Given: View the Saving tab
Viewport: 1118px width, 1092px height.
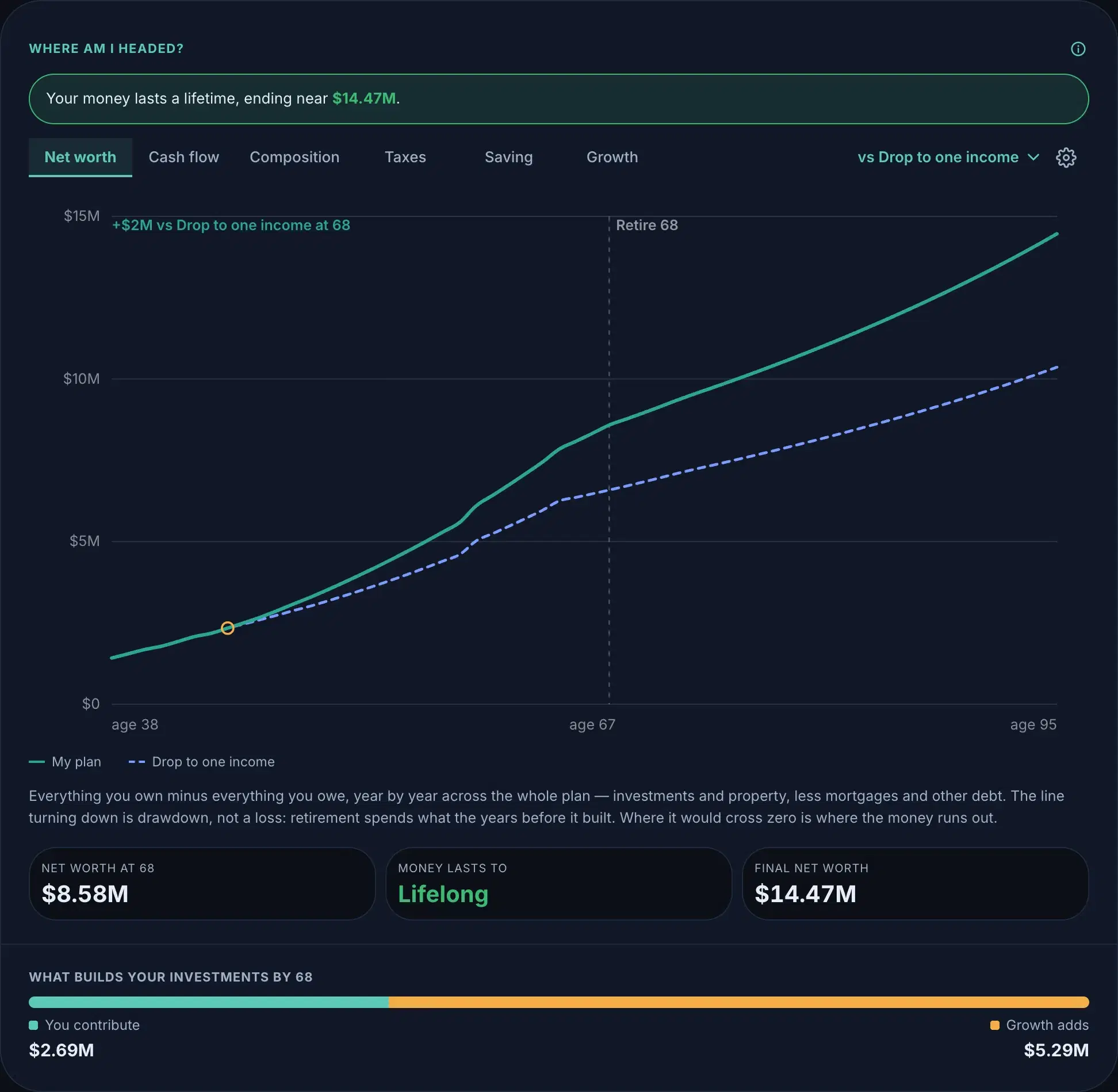Looking at the screenshot, I should point(509,157).
